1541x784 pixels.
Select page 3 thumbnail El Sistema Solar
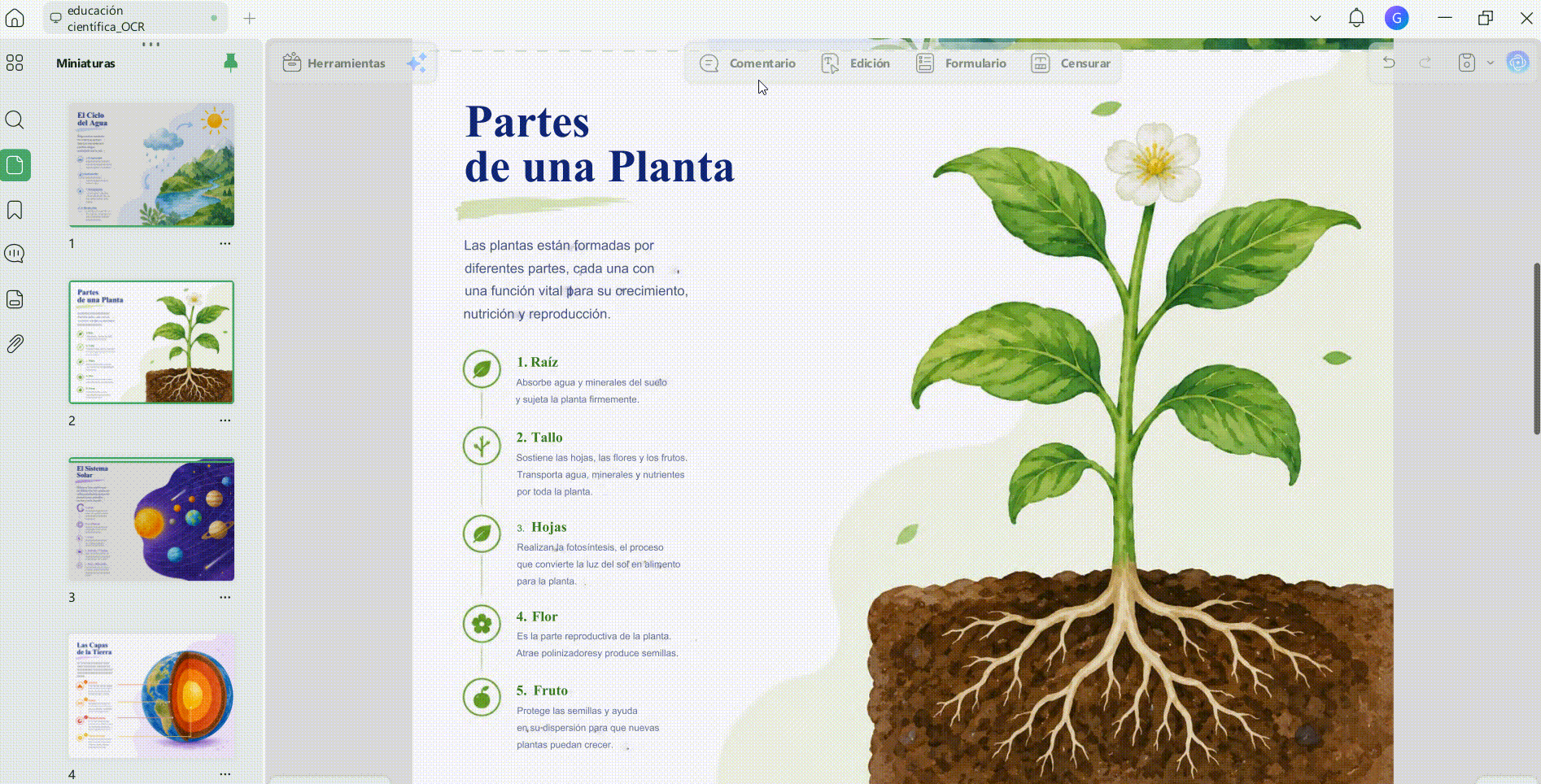point(151,519)
